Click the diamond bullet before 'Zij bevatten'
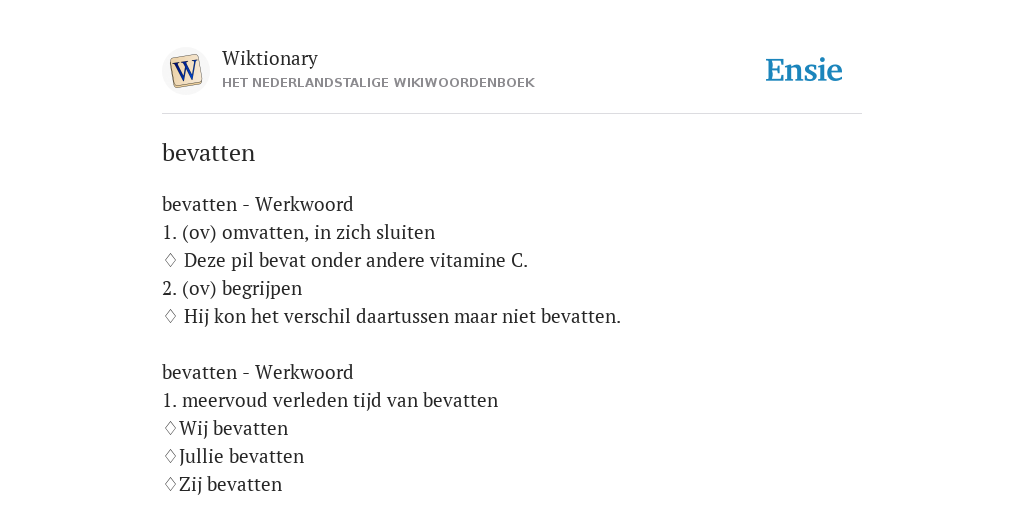The height and width of the screenshot is (512, 1024). point(170,485)
